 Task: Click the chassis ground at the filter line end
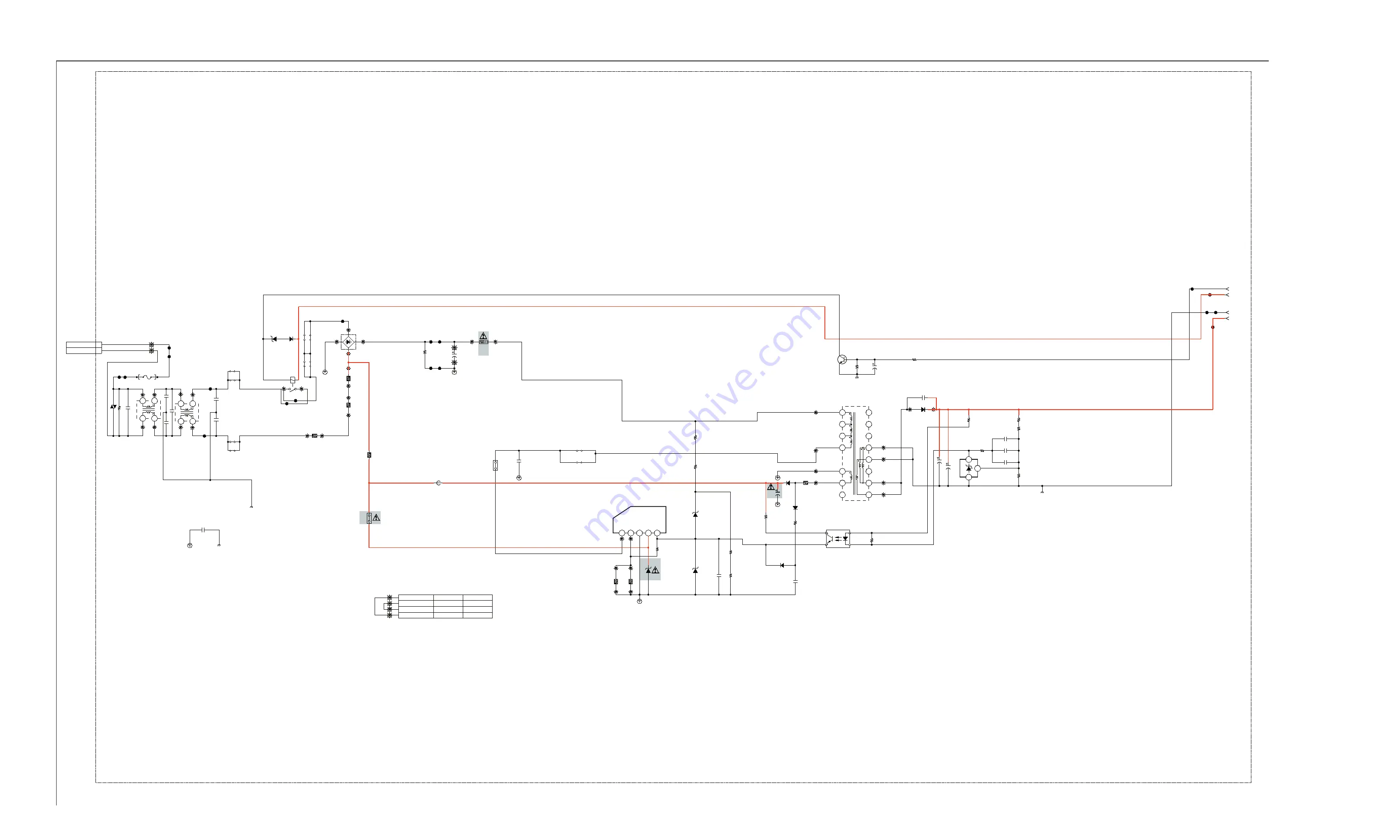click(251, 506)
